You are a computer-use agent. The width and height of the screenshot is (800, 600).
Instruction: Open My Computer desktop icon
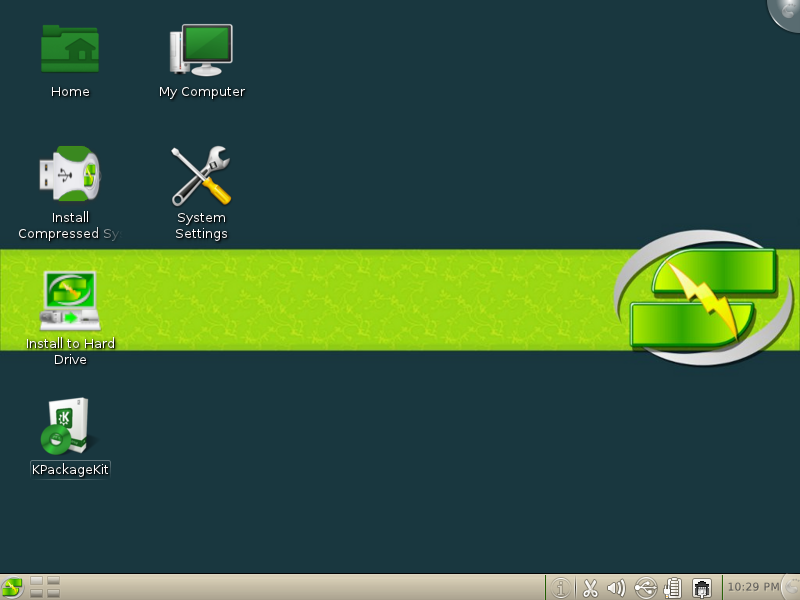(201, 50)
